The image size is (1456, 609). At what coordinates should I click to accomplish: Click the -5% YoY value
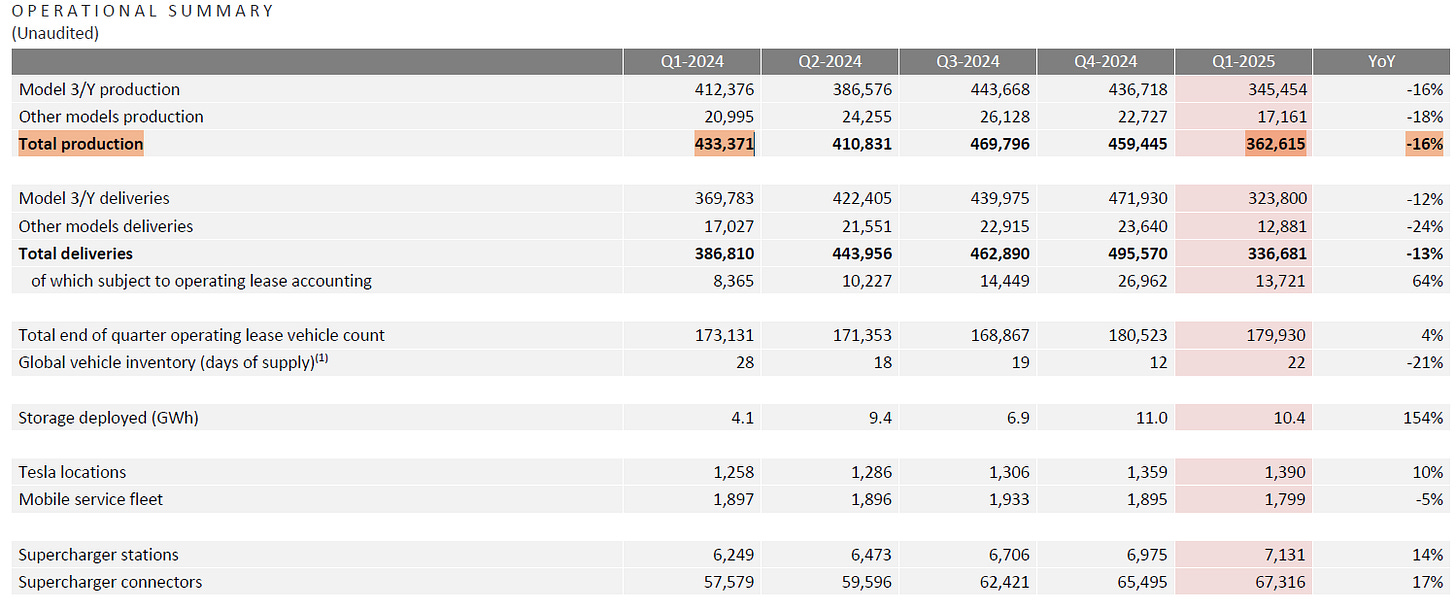[x=1428, y=499]
